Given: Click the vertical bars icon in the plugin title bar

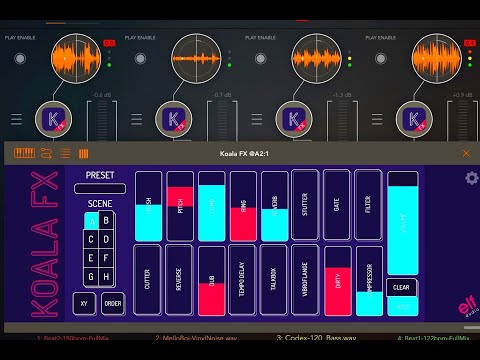Looking at the screenshot, I should point(83,154).
